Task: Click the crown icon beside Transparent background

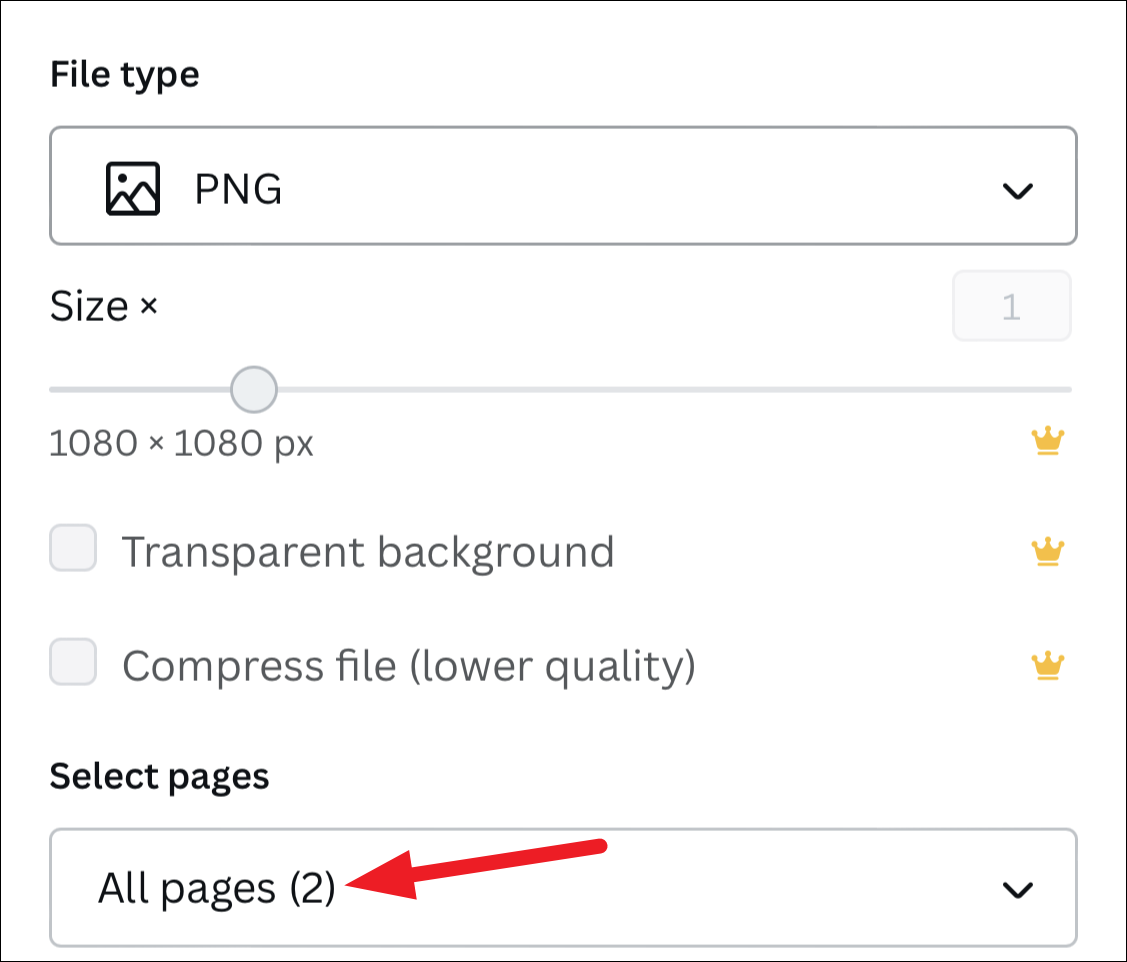Action: pos(1048,550)
